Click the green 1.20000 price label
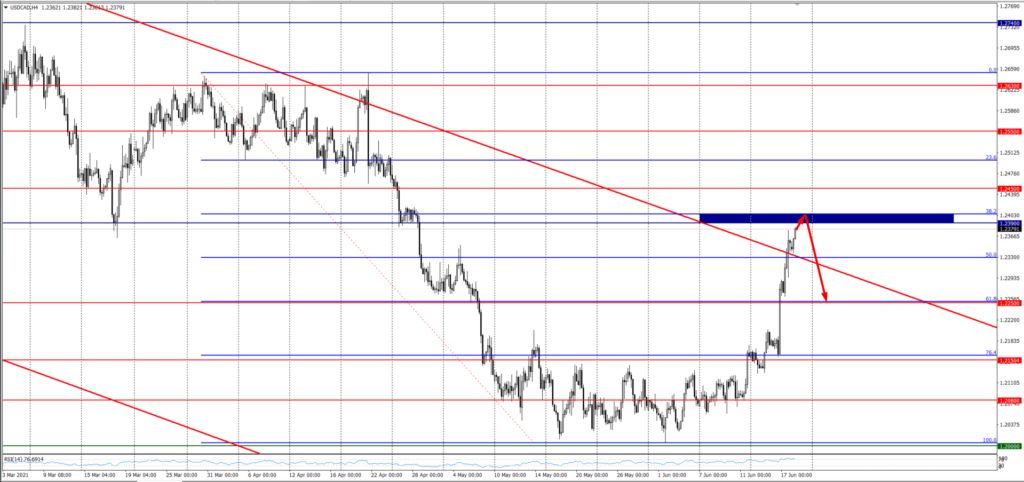 tap(1008, 446)
